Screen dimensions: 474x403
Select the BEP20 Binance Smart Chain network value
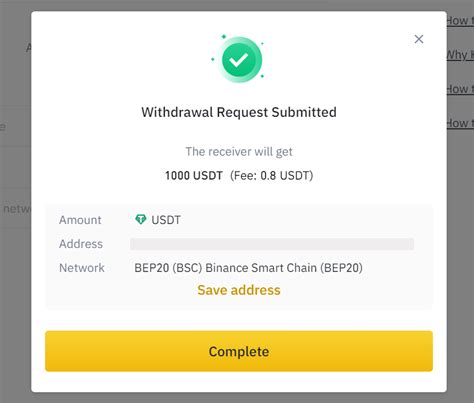pyautogui.click(x=248, y=268)
